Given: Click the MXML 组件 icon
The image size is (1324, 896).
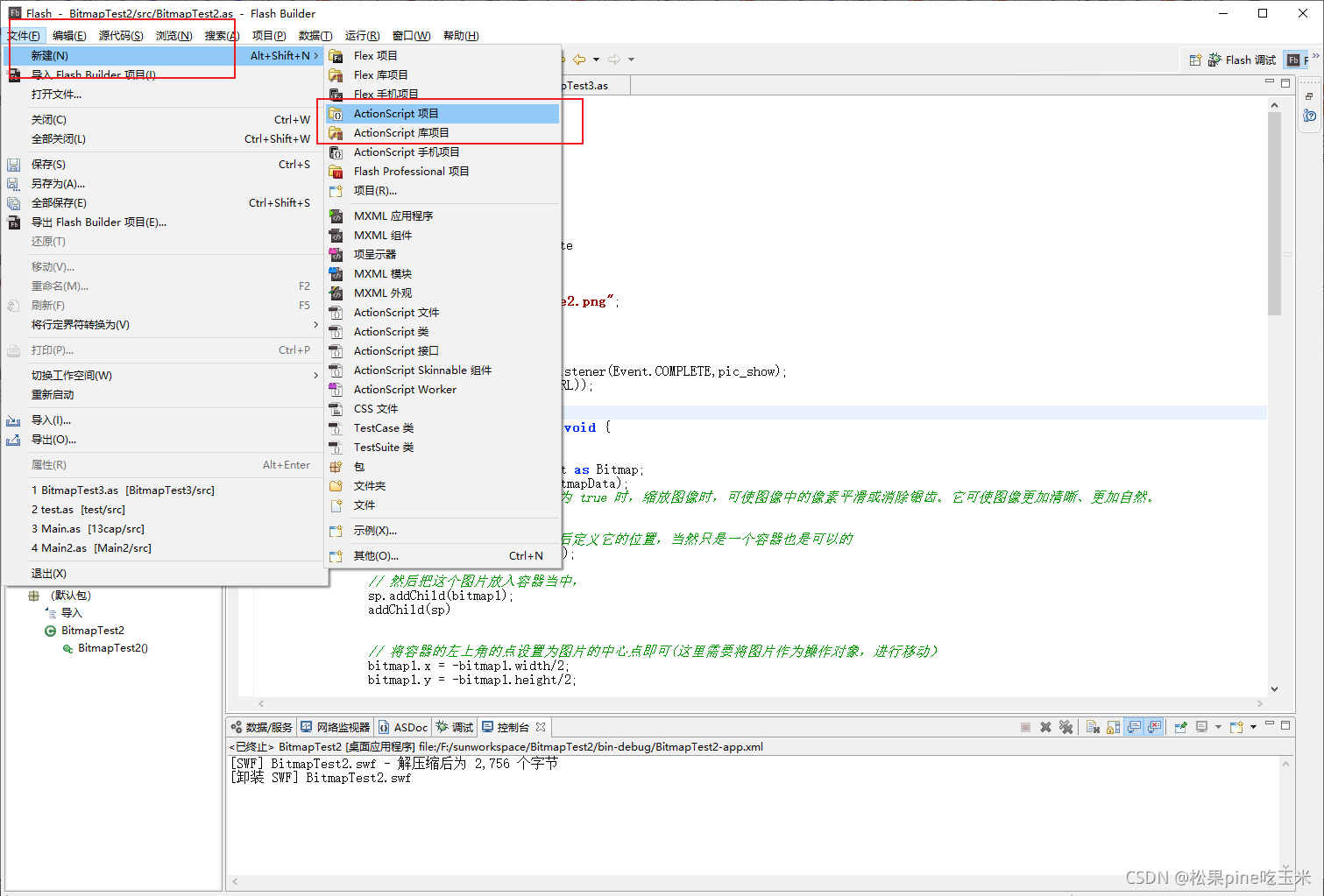Looking at the screenshot, I should 336,236.
